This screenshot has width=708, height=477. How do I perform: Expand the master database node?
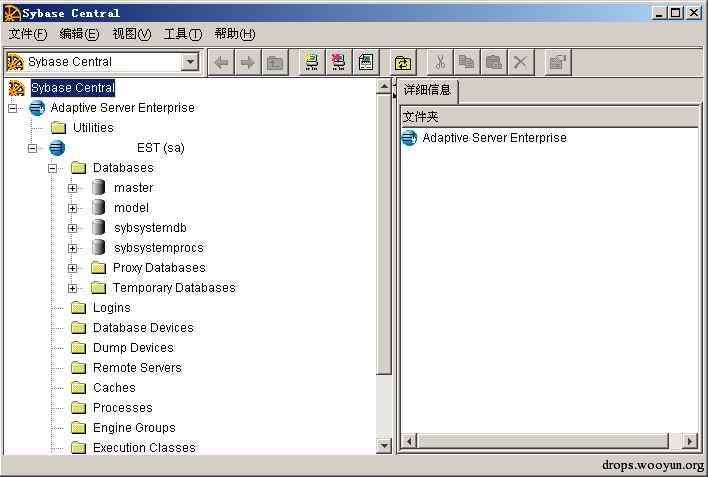pos(72,188)
